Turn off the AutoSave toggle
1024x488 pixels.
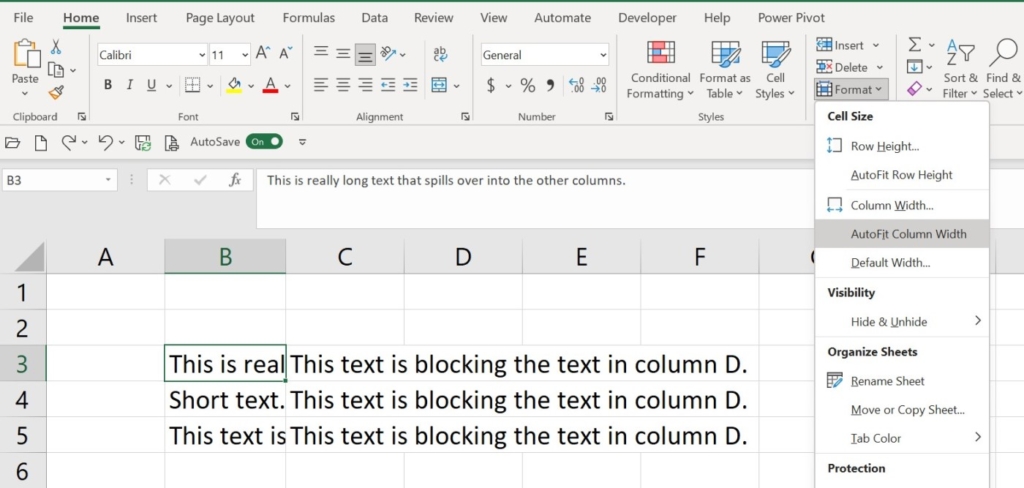click(265, 142)
